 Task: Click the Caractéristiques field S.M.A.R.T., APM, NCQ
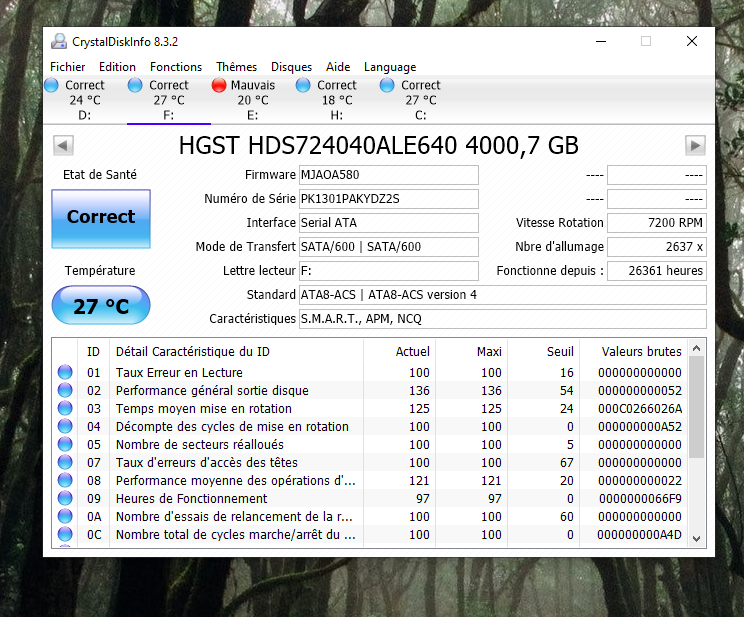[502, 319]
